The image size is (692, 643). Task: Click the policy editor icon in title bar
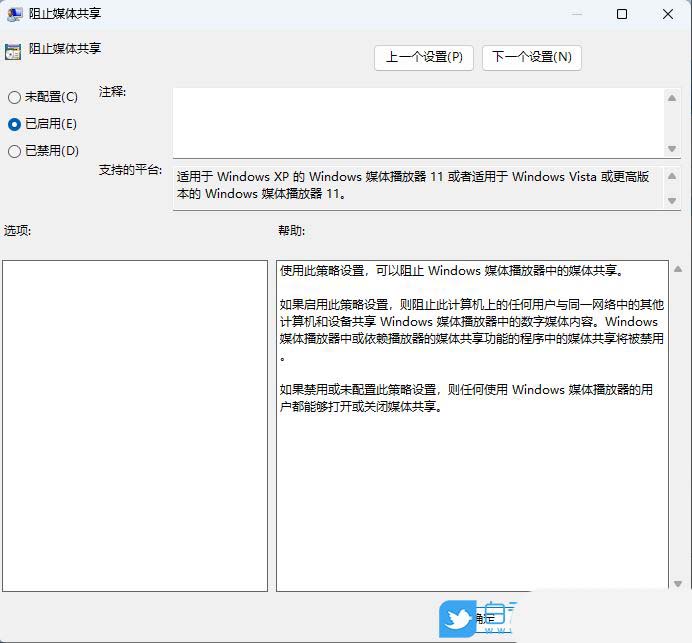[x=15, y=14]
